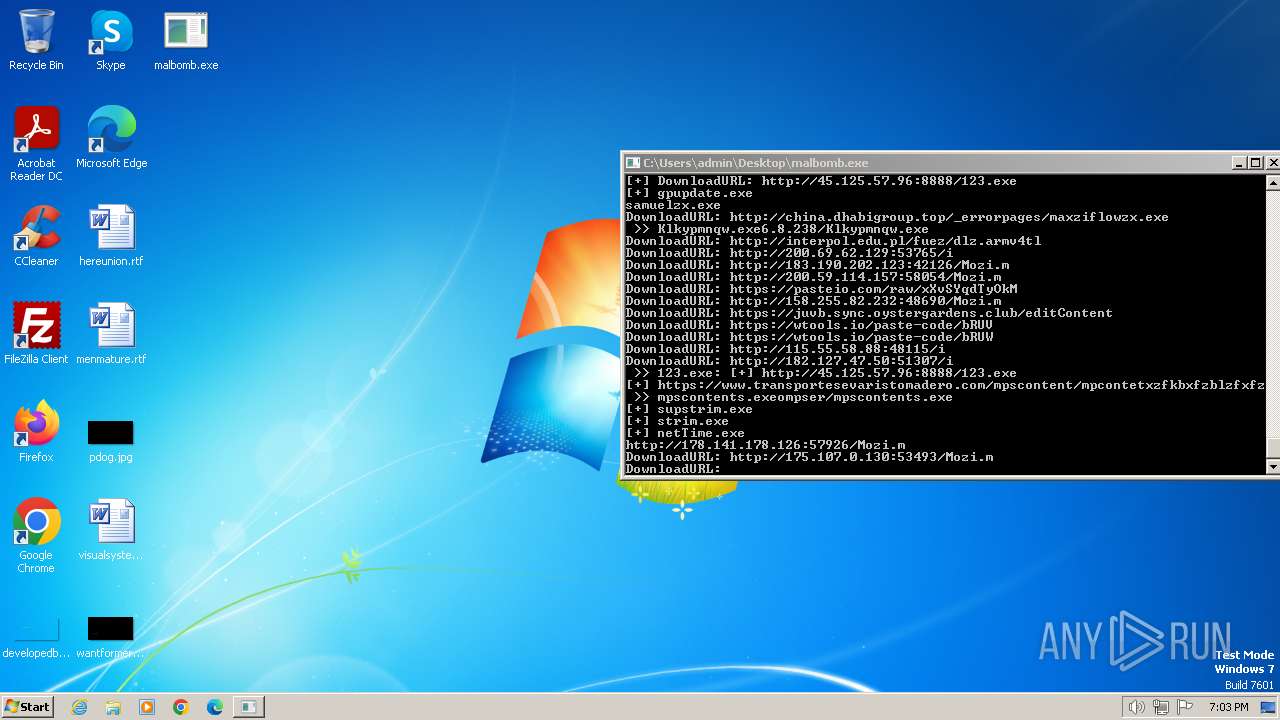1280x720 pixels.
Task: Click the console scrollbar up arrow
Action: [1273, 183]
